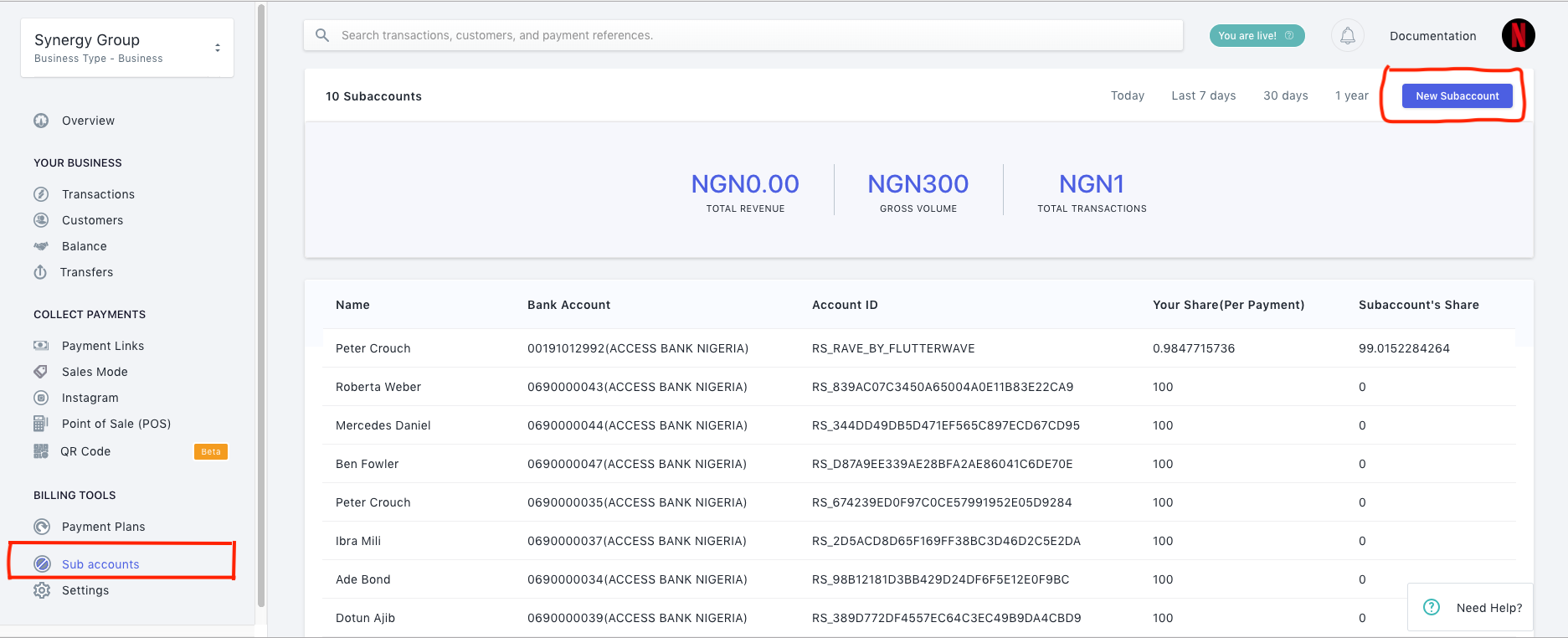
Task: Click the New Subaccount button
Action: click(x=1457, y=96)
